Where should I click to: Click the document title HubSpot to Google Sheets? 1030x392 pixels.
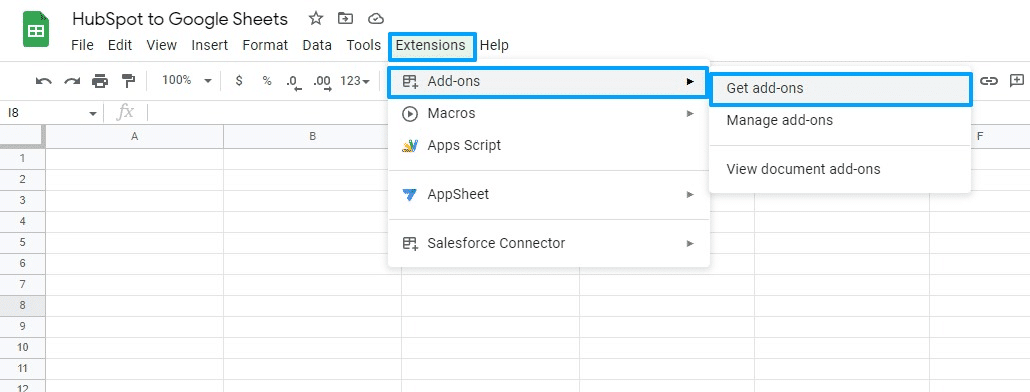[180, 19]
